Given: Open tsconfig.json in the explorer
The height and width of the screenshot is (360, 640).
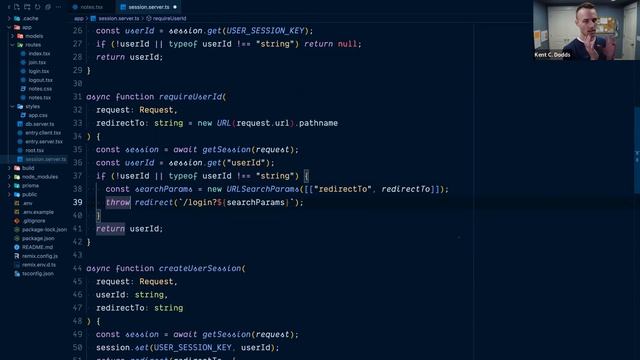Looking at the screenshot, I should (x=38, y=274).
